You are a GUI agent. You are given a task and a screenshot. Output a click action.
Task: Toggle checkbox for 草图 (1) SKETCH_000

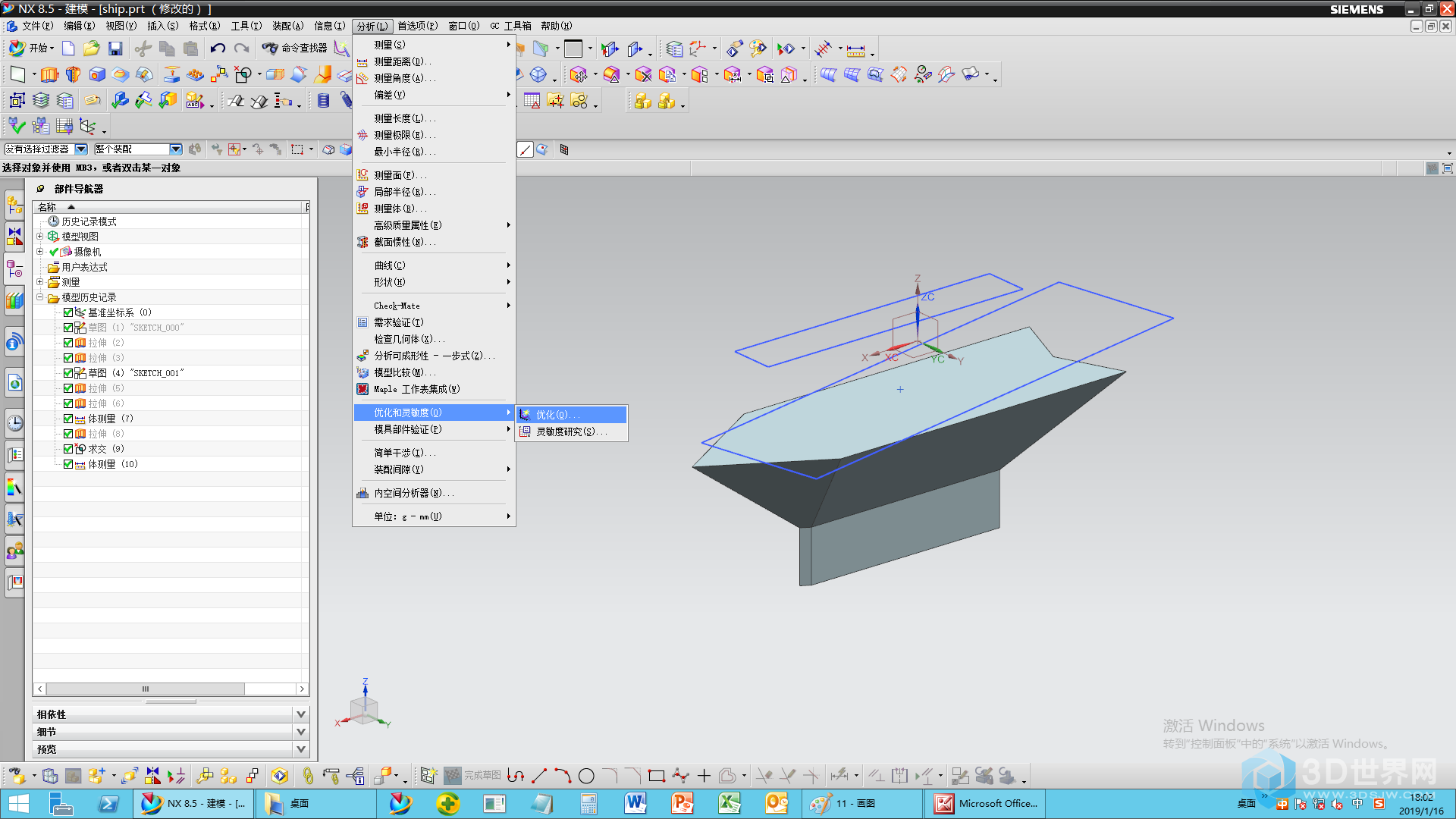pos(68,328)
